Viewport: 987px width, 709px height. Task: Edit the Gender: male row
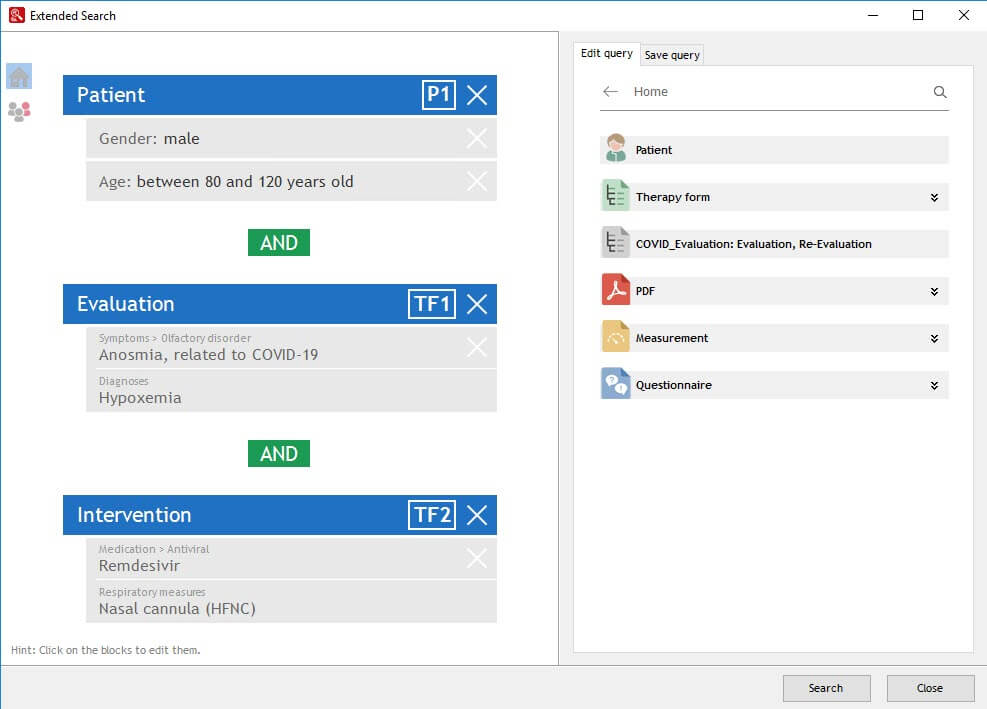[291, 139]
